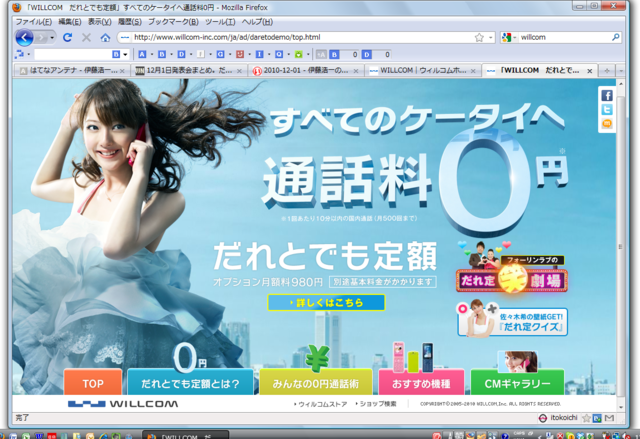Open dropdown next to the green toolbar icon
640x439 pixels.
[x=308, y=54]
